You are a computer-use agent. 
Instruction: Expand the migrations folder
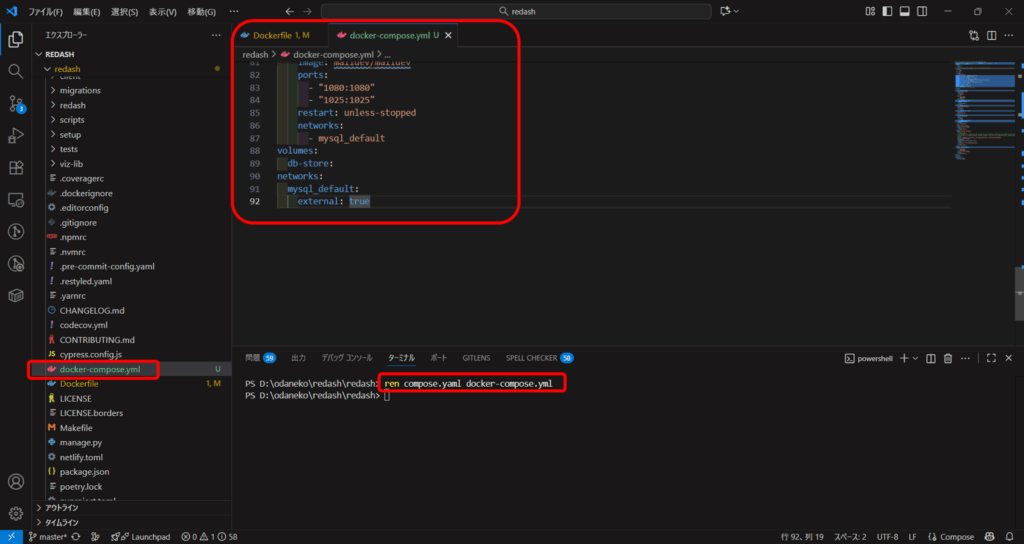click(80, 90)
